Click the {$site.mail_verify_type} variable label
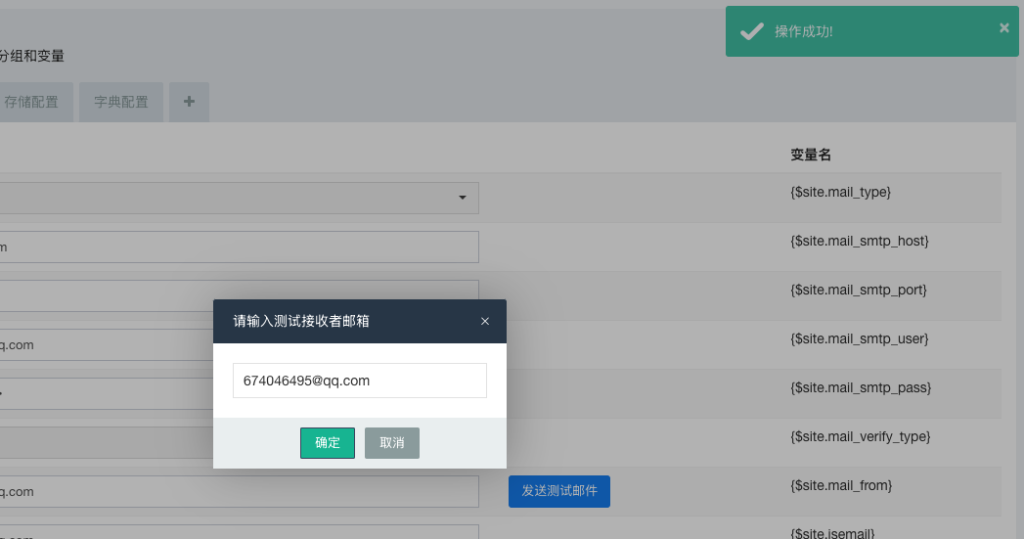This screenshot has width=1024, height=539. coord(860,437)
